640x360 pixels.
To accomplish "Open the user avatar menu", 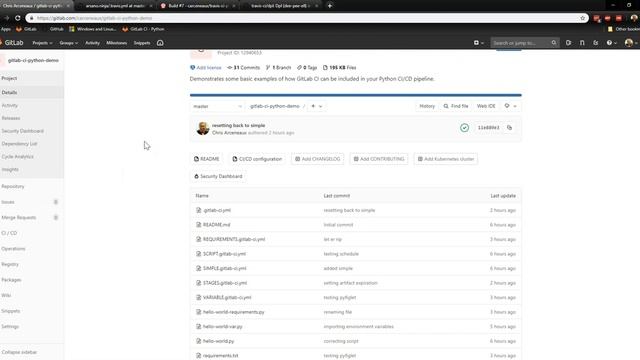I will 631,43.
